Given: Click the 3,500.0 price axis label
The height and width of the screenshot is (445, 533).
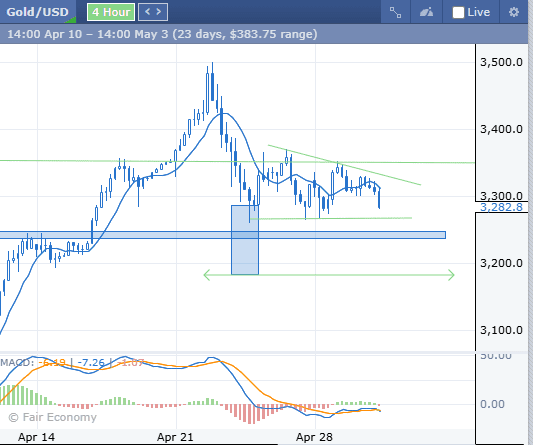Looking at the screenshot, I should pos(501,62).
